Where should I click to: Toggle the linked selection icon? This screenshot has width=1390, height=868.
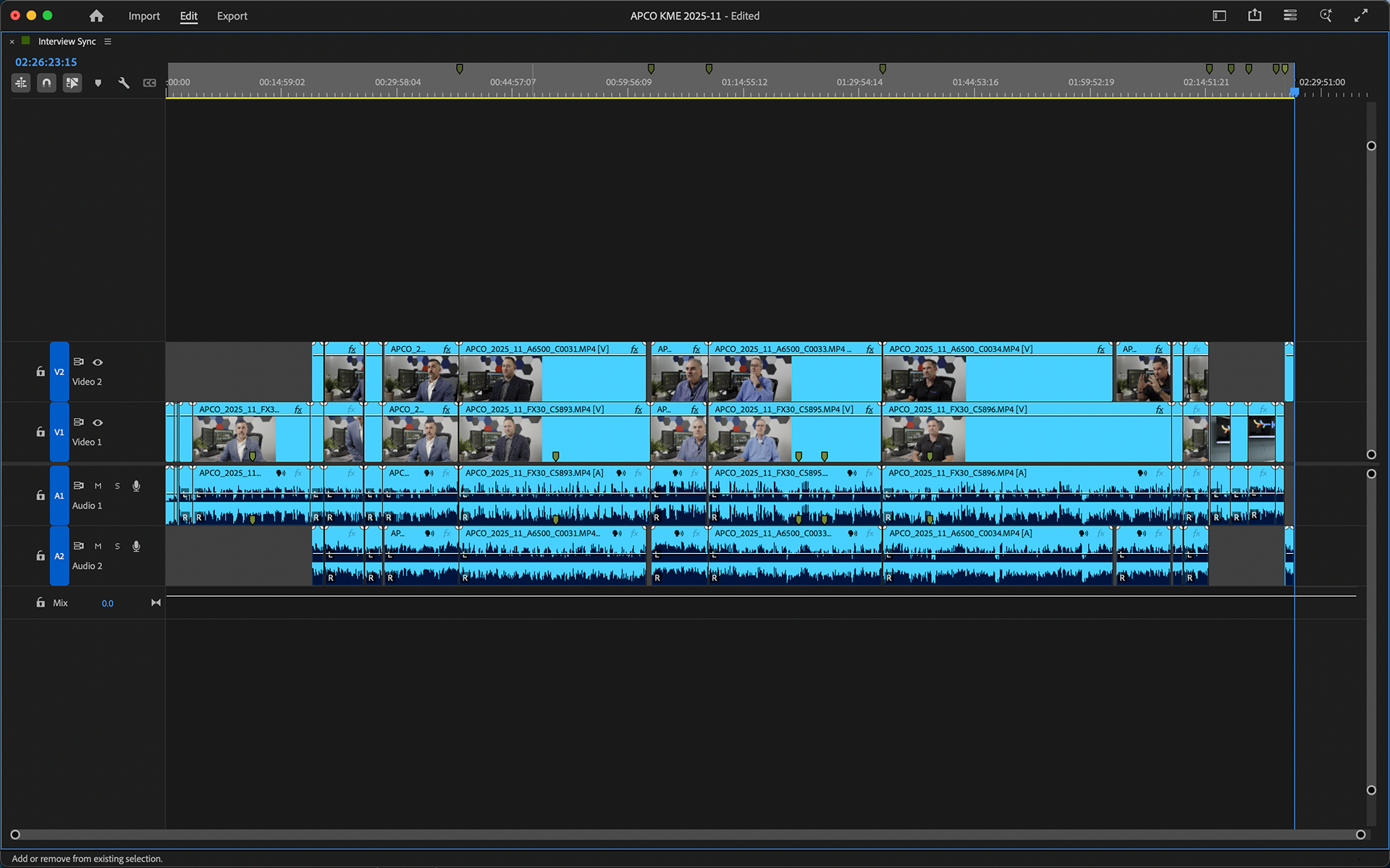pyautogui.click(x=72, y=83)
